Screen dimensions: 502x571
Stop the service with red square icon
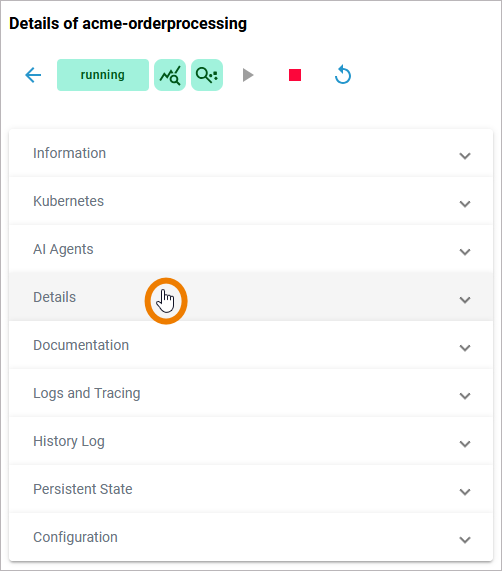click(295, 75)
